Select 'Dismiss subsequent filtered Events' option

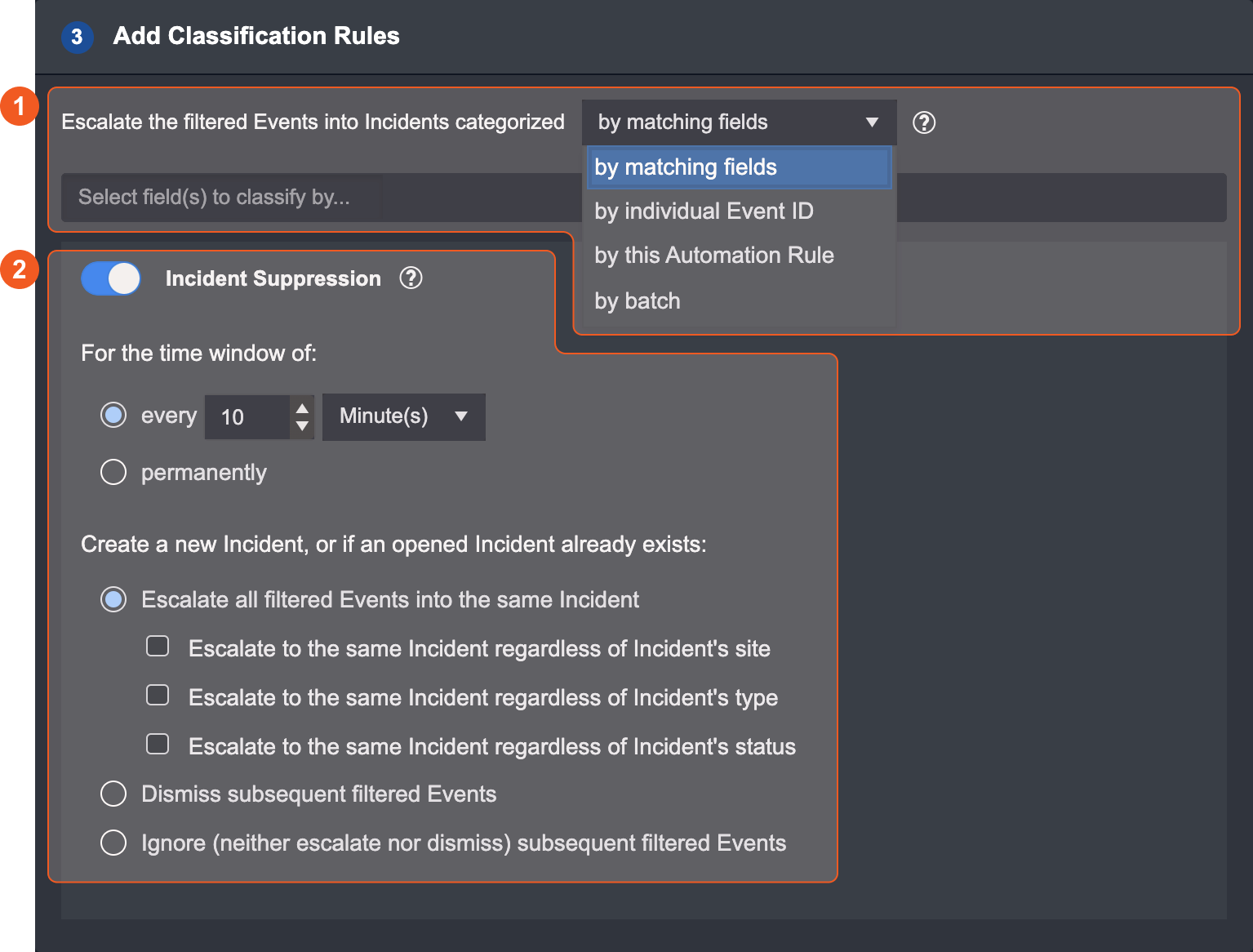(113, 794)
